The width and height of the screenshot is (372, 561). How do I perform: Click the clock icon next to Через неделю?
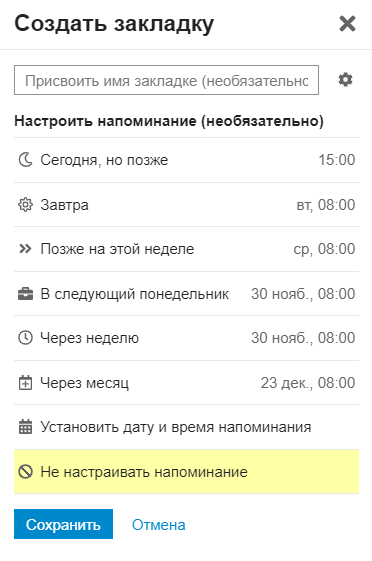(25, 338)
